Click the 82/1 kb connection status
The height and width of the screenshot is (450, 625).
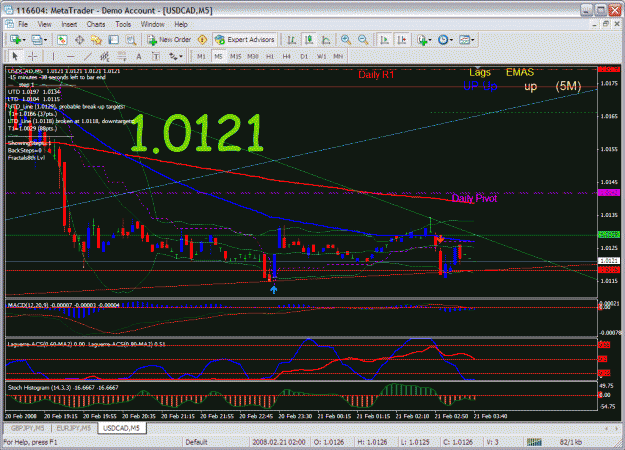click(x=570, y=442)
